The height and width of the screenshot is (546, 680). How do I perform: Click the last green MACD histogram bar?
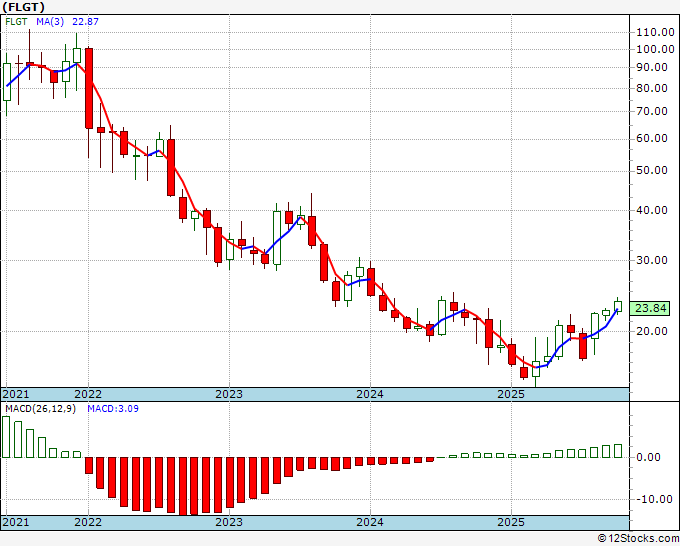tap(618, 451)
